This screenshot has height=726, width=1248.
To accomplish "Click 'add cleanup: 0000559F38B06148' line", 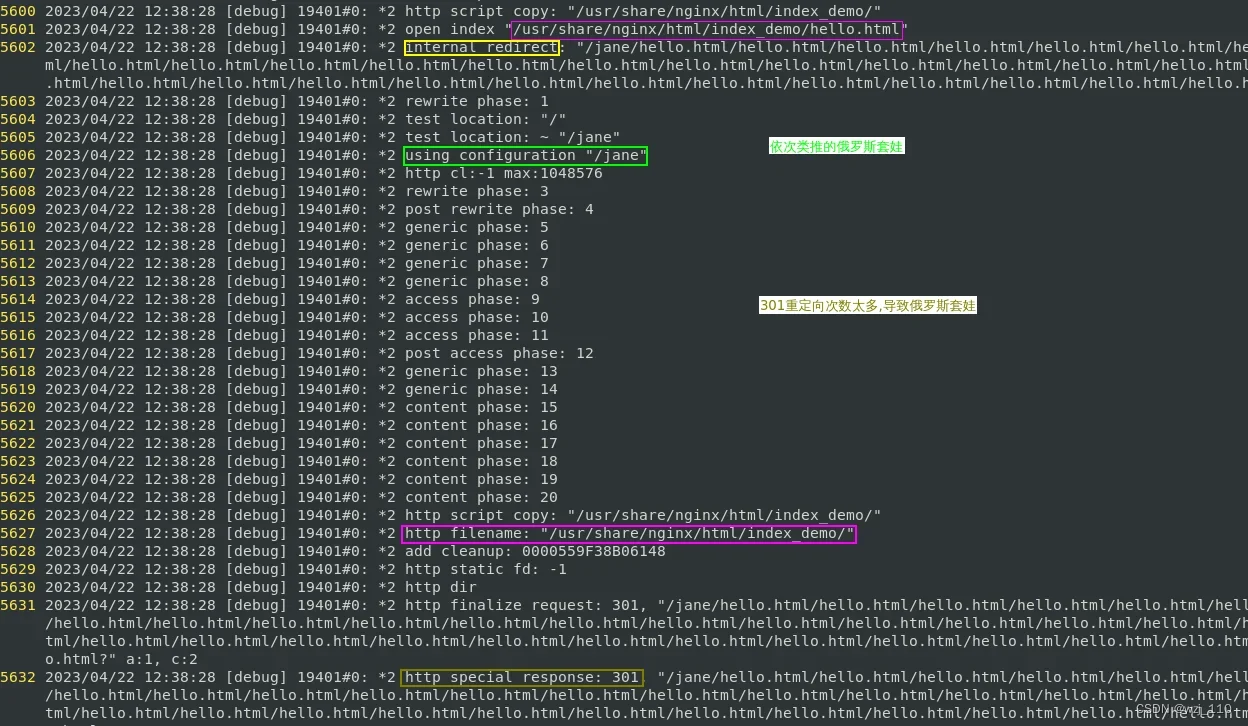I will [333, 551].
